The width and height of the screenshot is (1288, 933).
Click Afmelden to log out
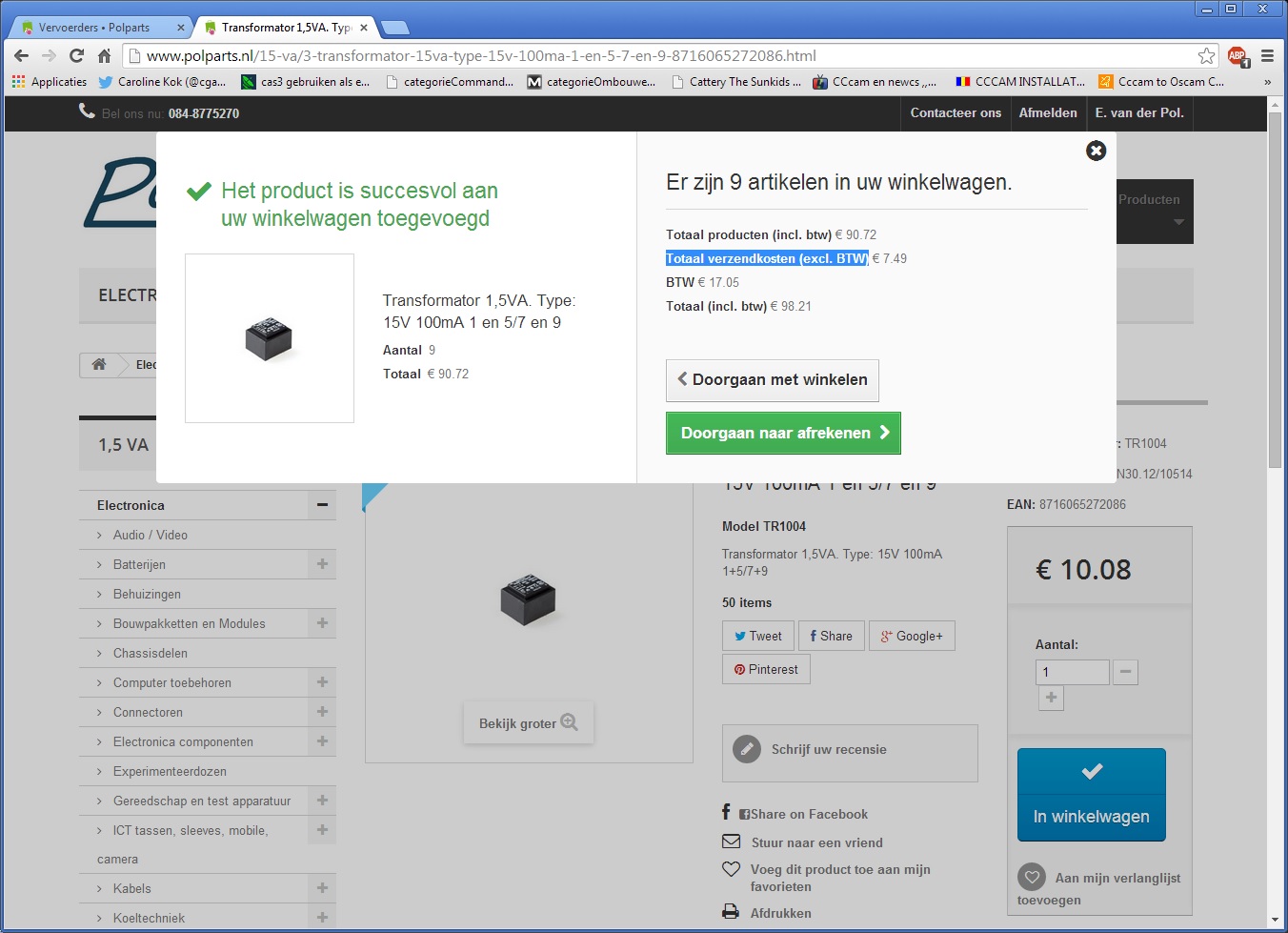click(x=1048, y=112)
